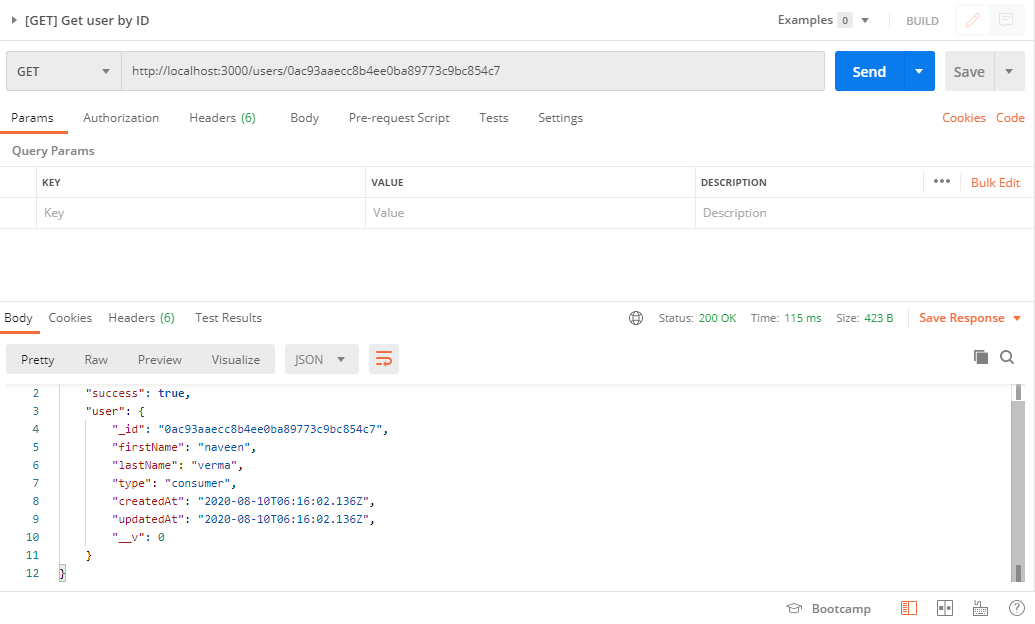The width and height of the screenshot is (1035, 624).
Task: Open the Save button dropdown arrow
Action: 1009,71
